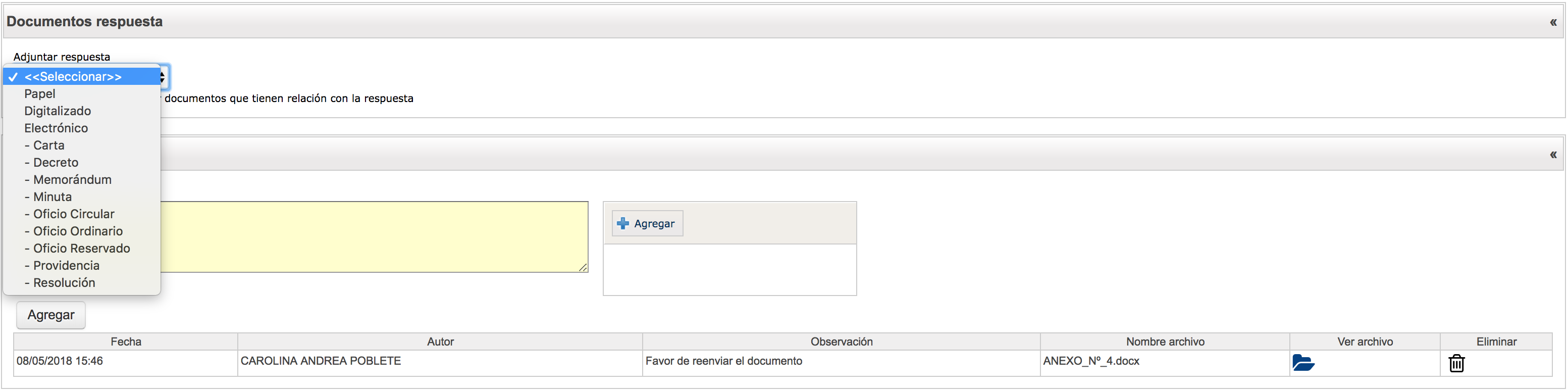The height and width of the screenshot is (391, 1568).
Task: Click the blue plus icon beside Agregar
Action: click(622, 223)
